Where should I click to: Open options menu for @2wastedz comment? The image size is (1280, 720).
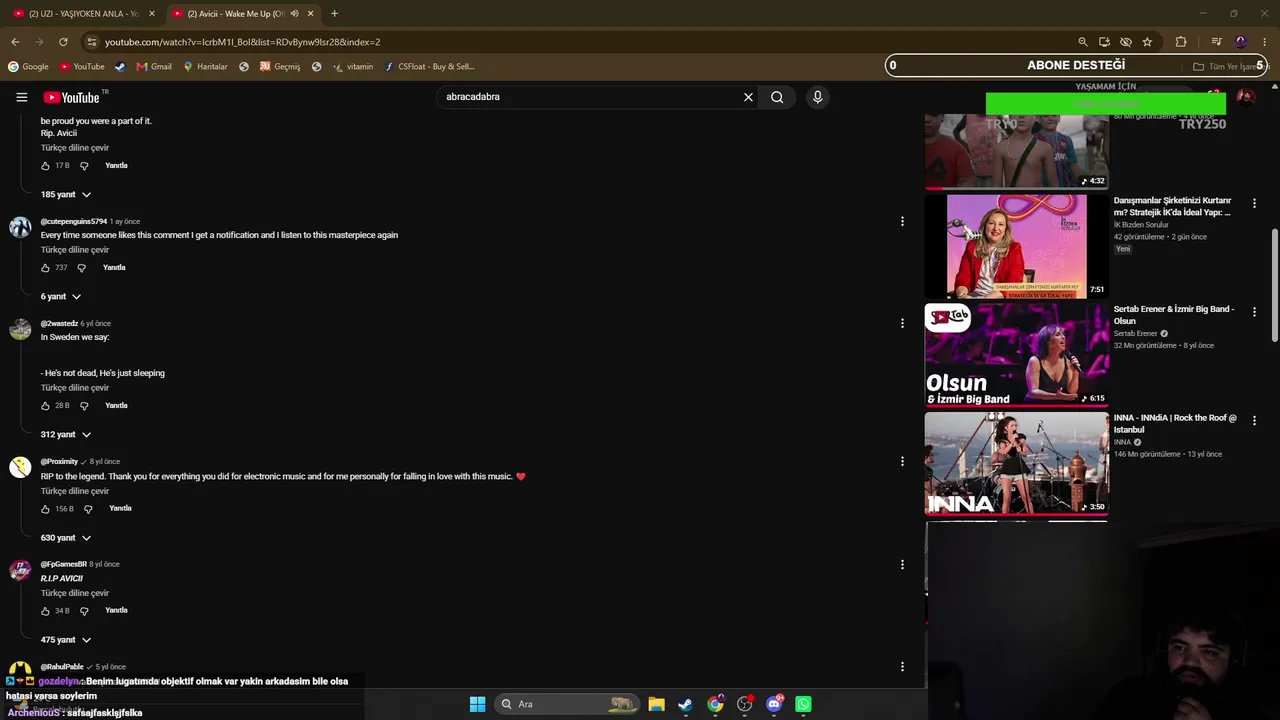(902, 323)
